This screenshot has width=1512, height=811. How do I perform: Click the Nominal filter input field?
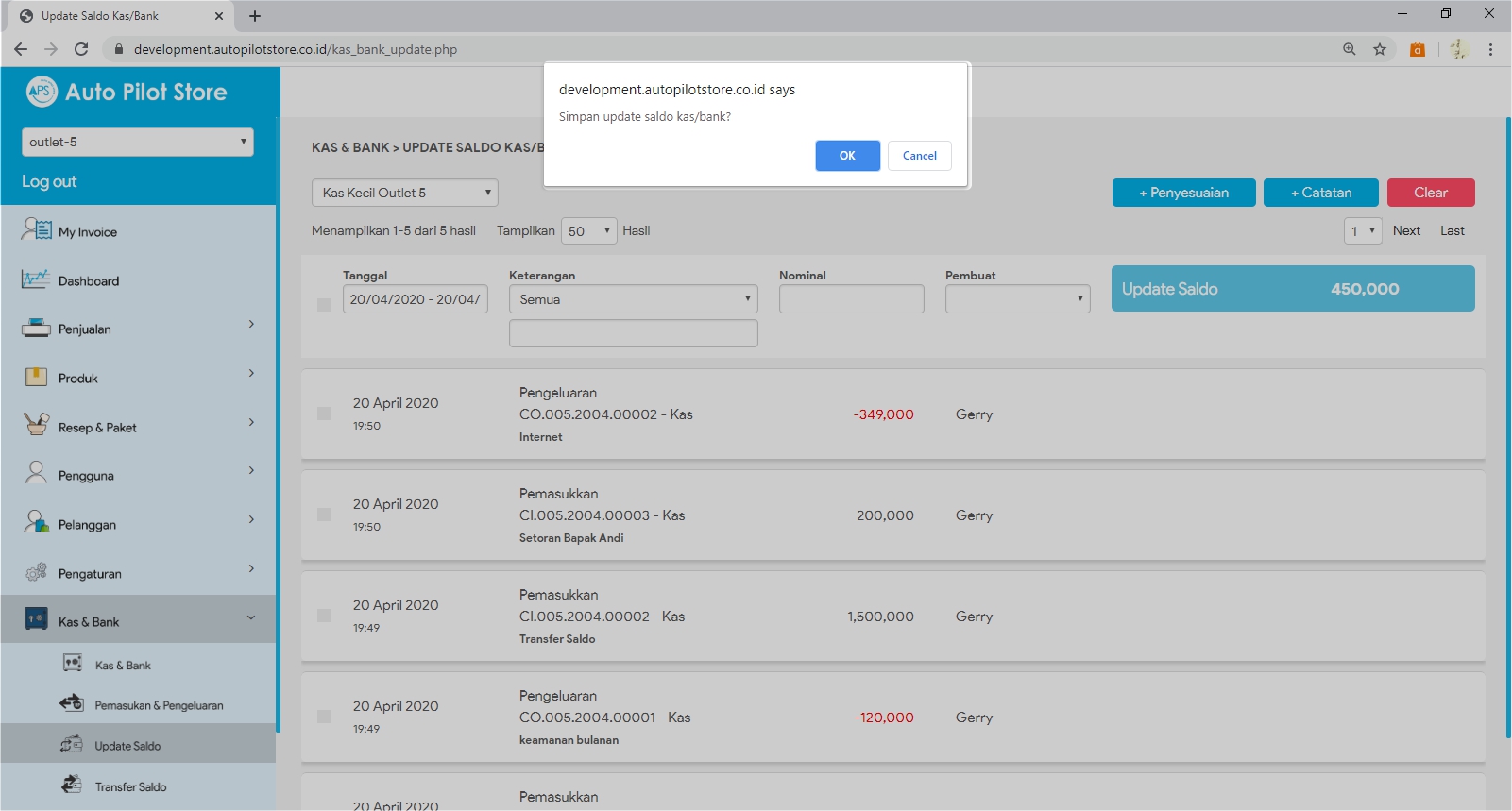851,299
